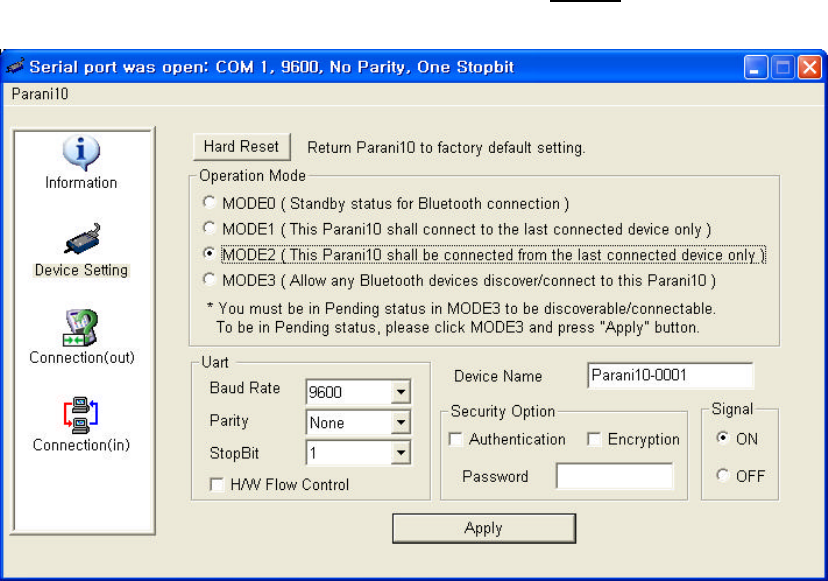Enable the Encryption checkbox

594,439
